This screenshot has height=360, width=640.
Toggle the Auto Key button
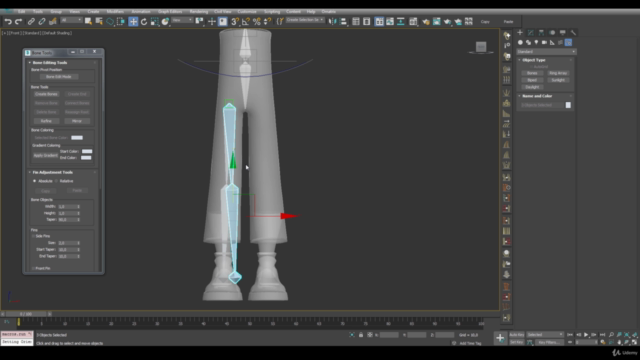517,335
